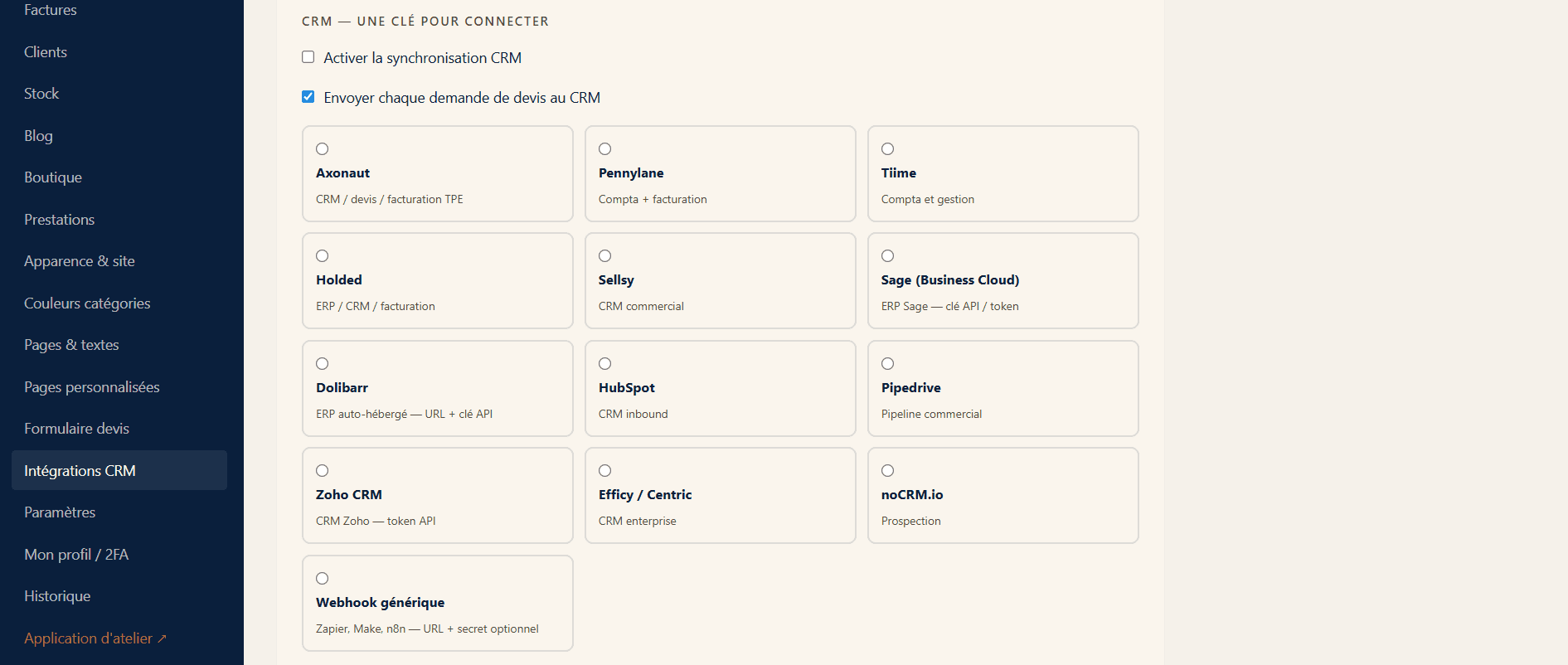Click the "ERP / CRM / facturation" description
The image size is (1568, 665).
(376, 307)
